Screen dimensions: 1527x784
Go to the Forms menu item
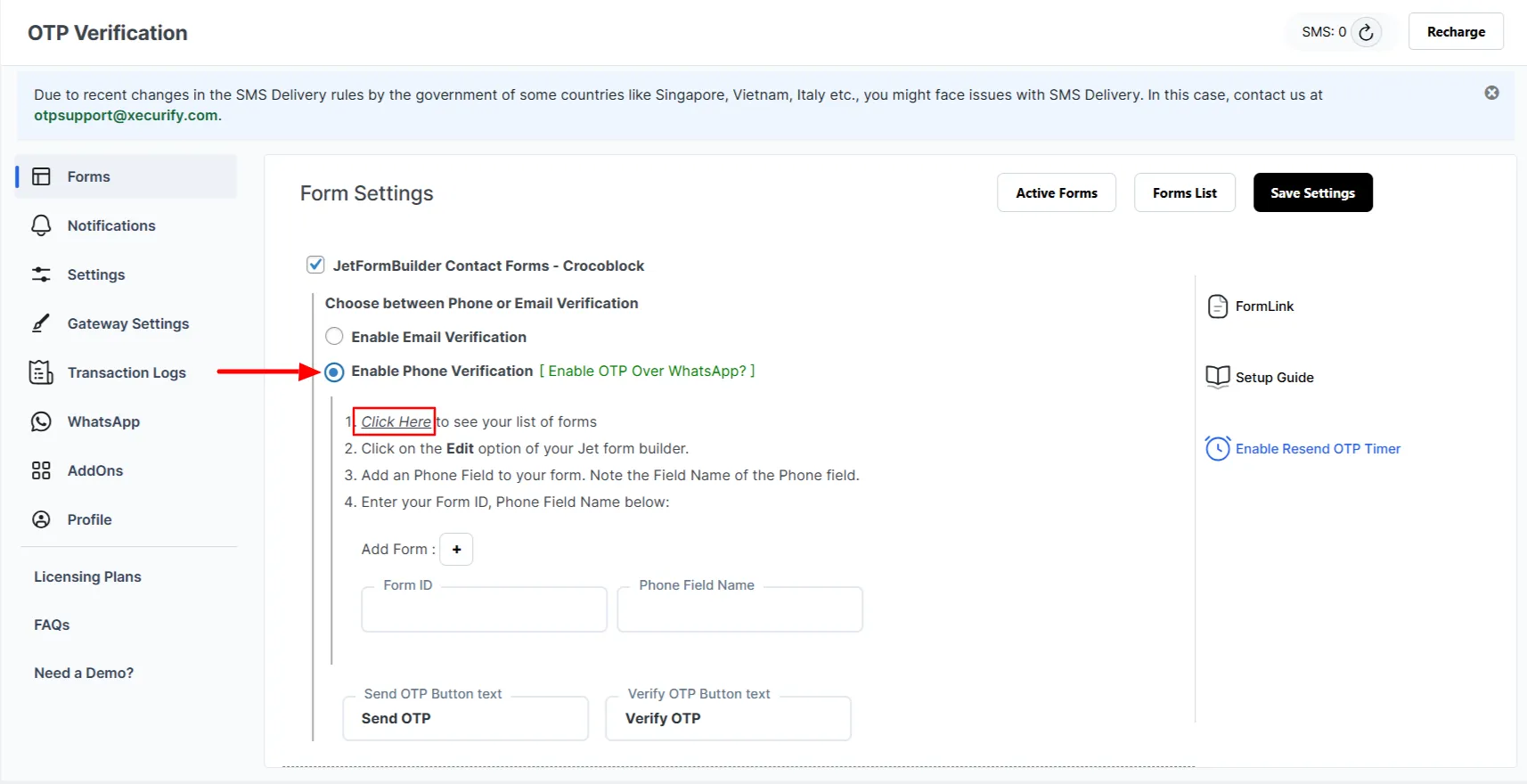click(88, 176)
